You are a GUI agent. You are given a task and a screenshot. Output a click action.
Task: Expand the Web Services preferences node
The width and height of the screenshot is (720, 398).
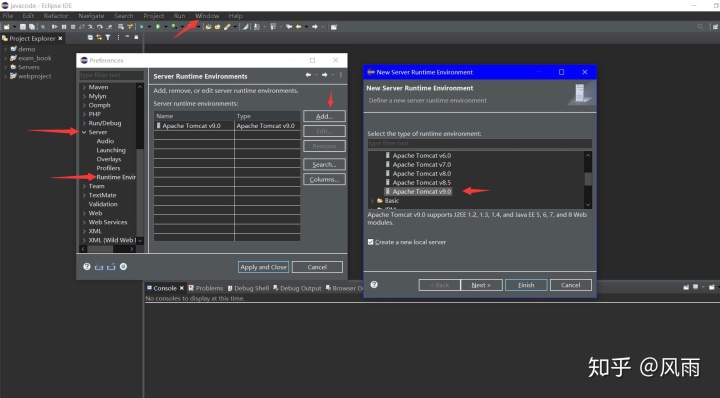click(x=84, y=222)
